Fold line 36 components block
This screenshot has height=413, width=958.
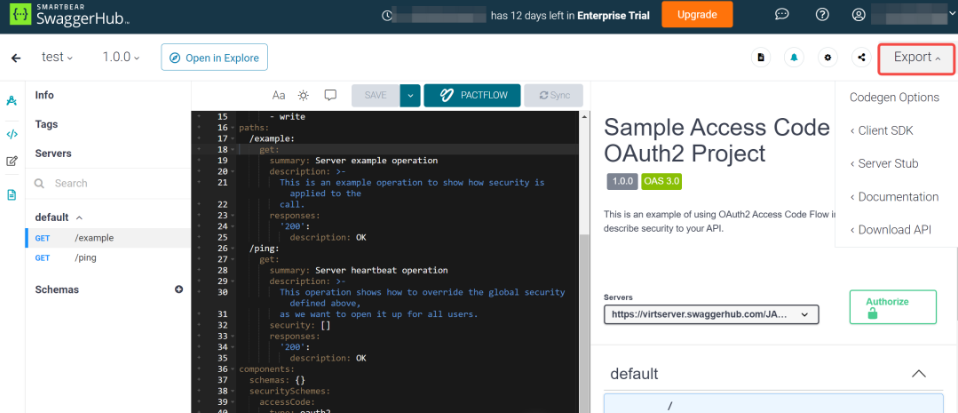pos(233,369)
